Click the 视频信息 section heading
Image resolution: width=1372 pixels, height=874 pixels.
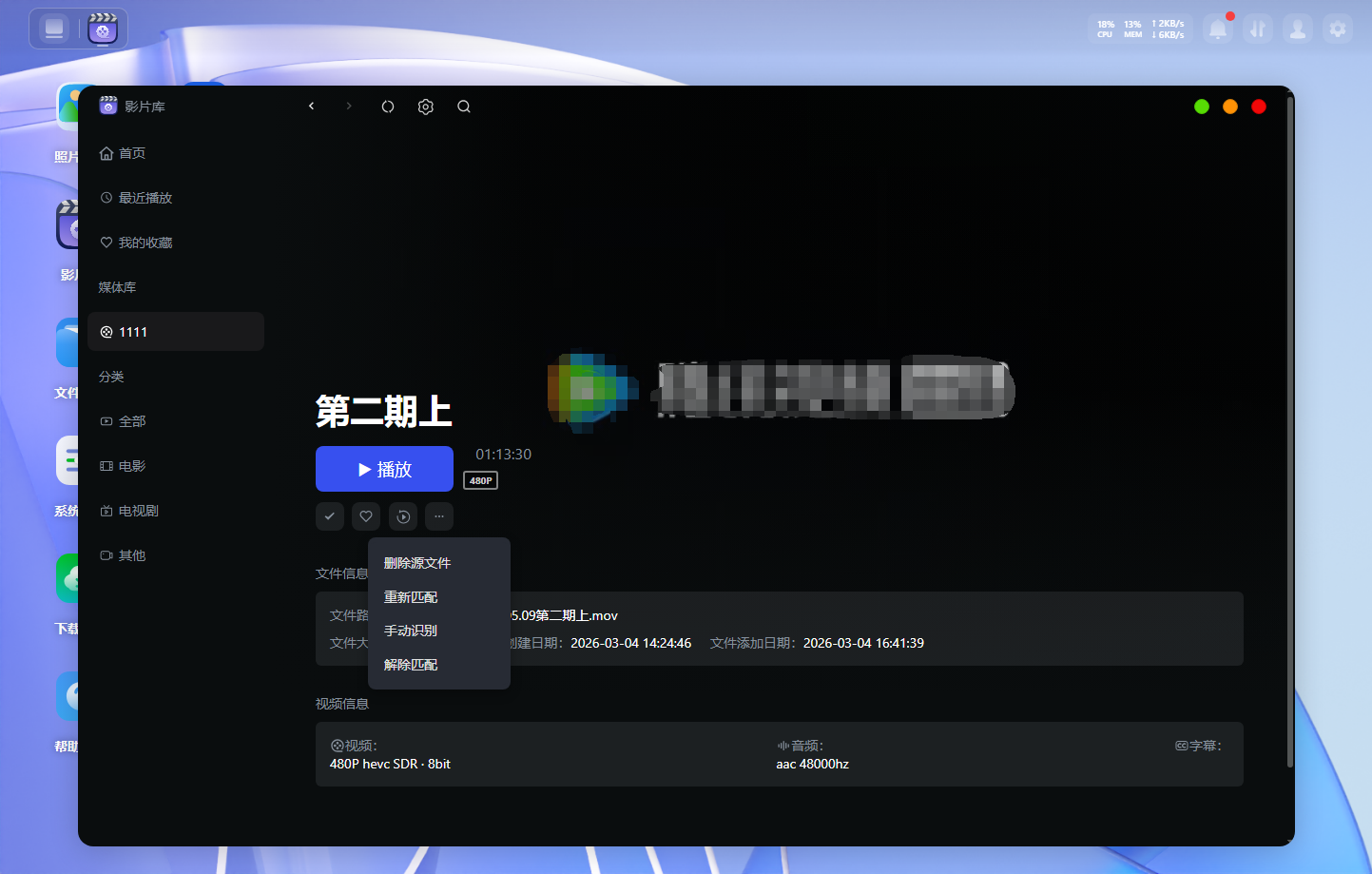point(342,704)
